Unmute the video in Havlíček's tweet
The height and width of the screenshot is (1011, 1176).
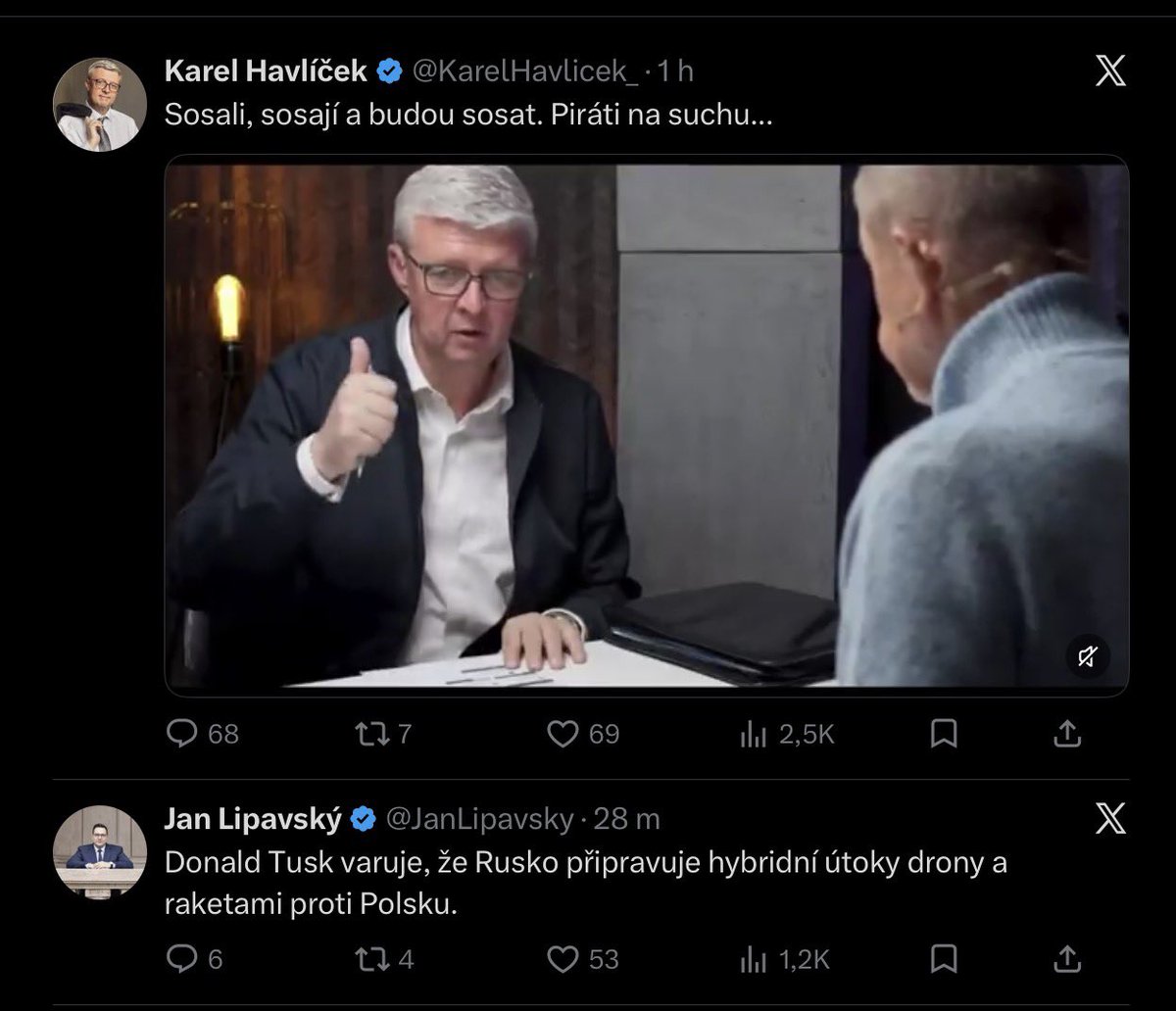pyautogui.click(x=1088, y=656)
